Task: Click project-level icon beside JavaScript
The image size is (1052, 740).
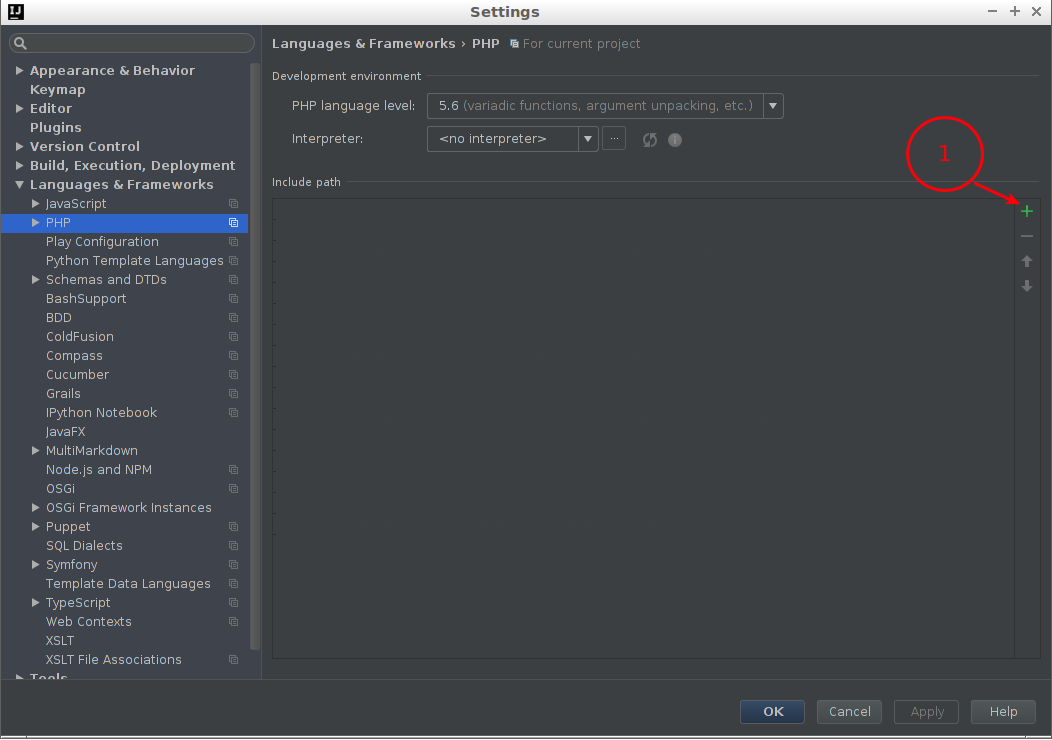Action: pyautogui.click(x=233, y=203)
